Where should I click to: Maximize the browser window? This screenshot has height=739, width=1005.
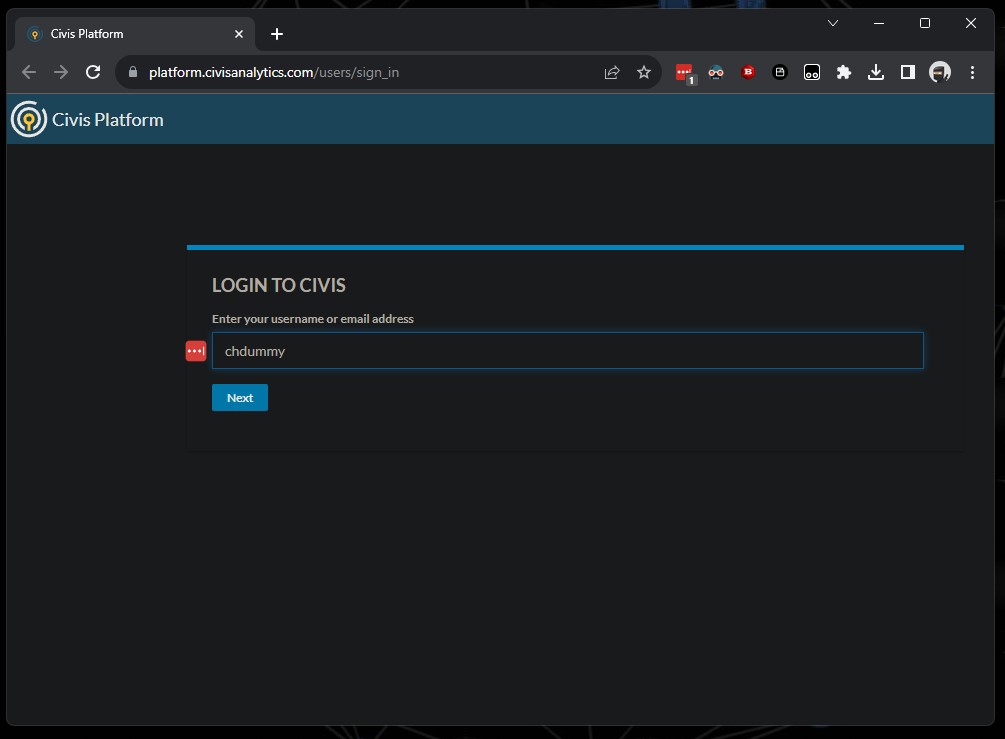925,23
